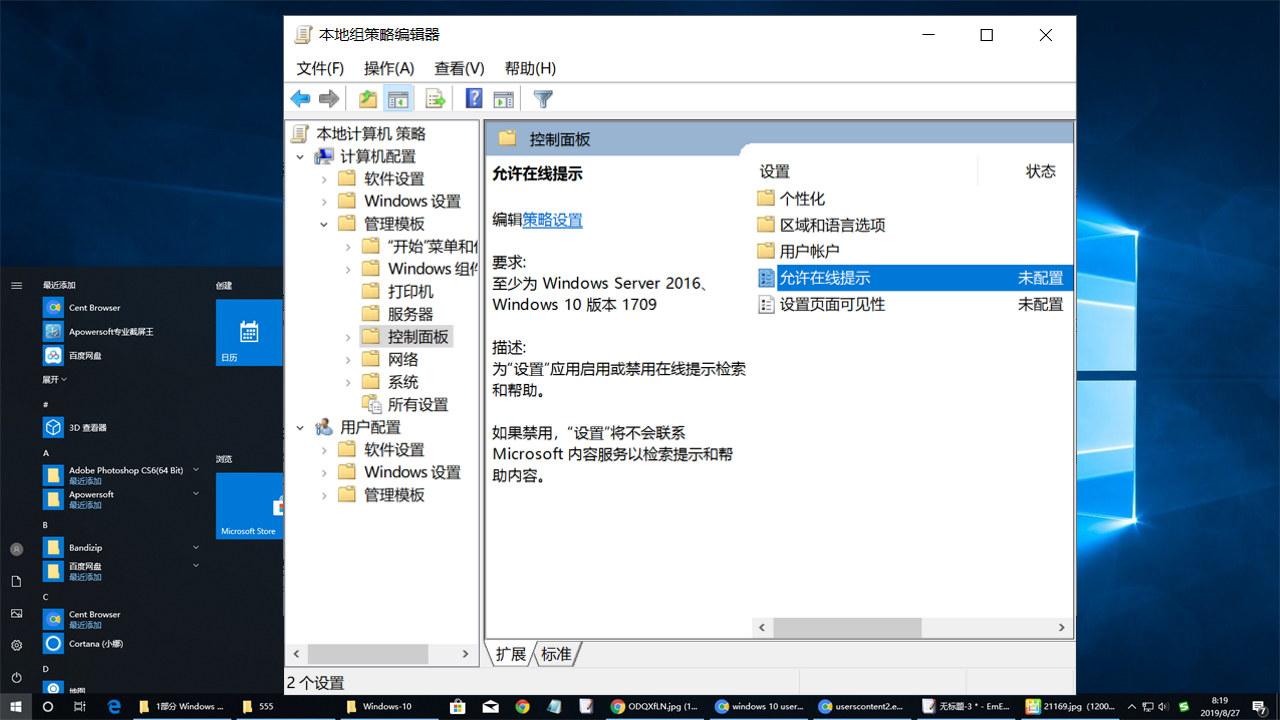Click the Back arrow in the policy editor toolbar
This screenshot has height=720, width=1280.
click(x=300, y=99)
